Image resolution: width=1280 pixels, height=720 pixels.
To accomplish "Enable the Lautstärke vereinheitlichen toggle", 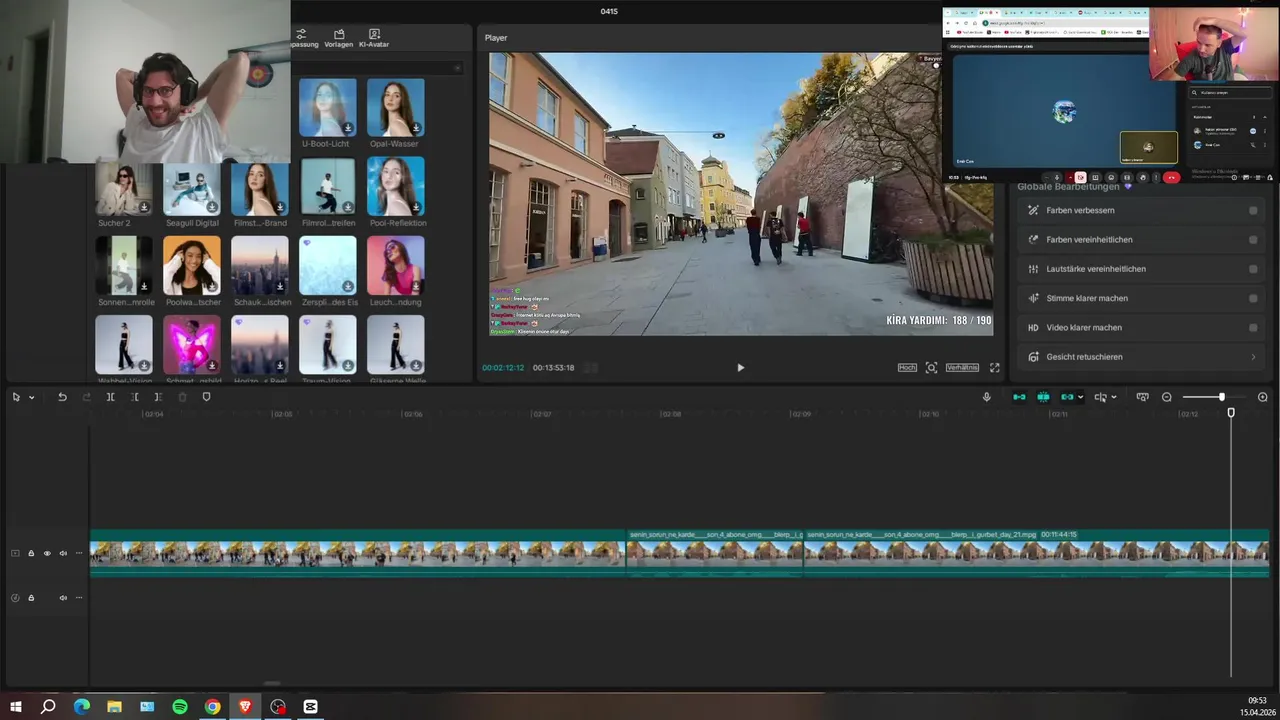I will [1253, 269].
